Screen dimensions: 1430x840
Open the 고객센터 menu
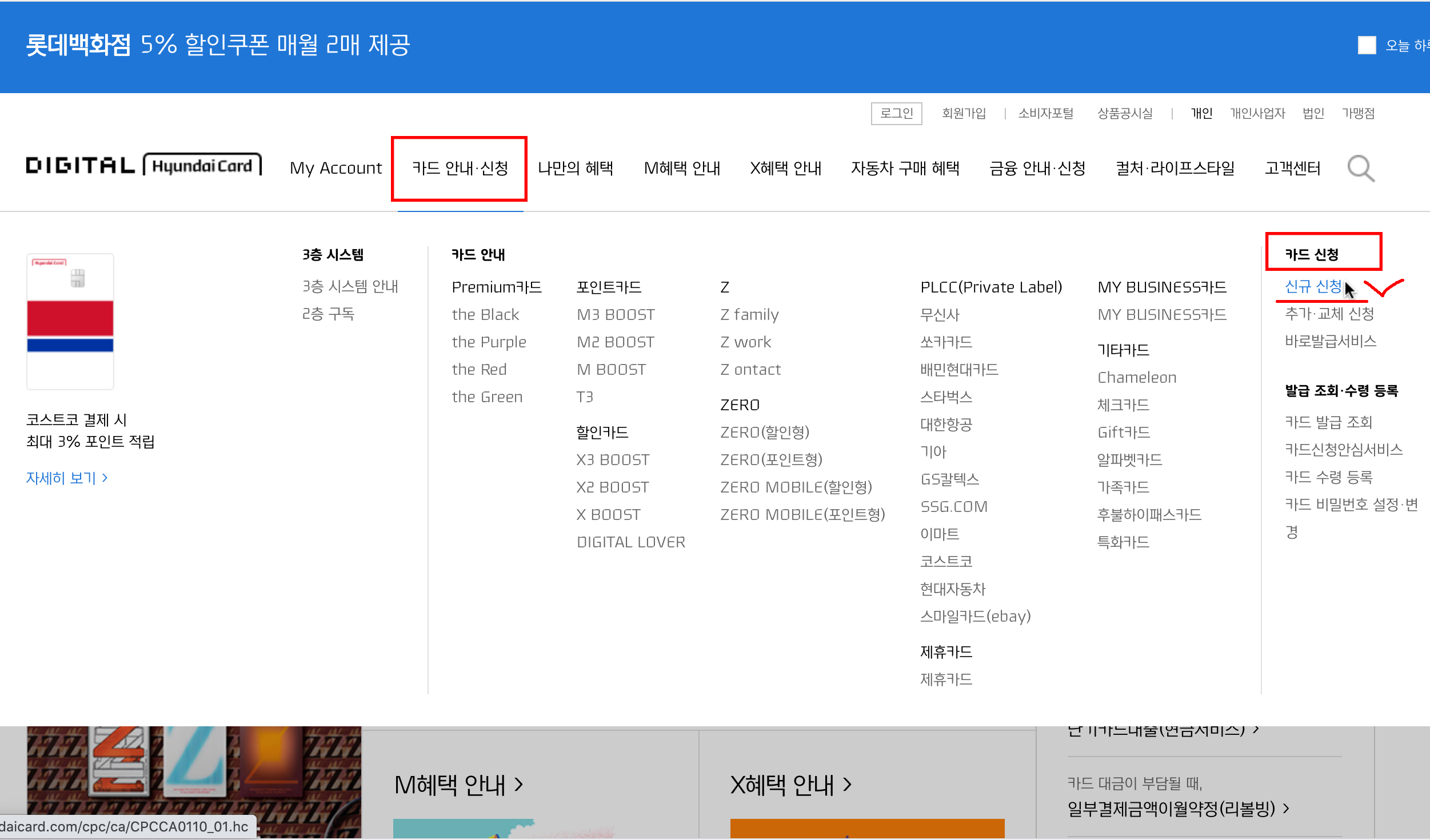point(1292,168)
